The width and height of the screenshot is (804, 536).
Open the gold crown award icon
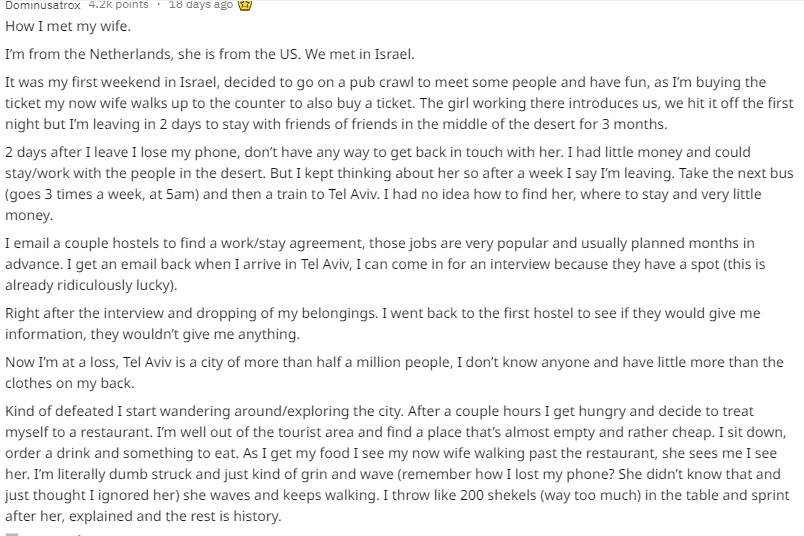245,5
